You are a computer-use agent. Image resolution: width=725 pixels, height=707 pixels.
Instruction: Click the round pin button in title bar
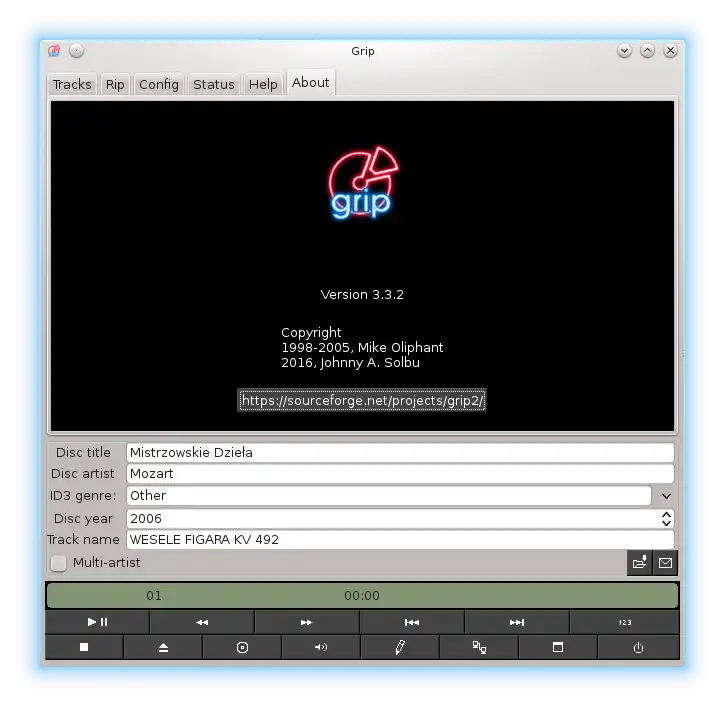point(77,50)
